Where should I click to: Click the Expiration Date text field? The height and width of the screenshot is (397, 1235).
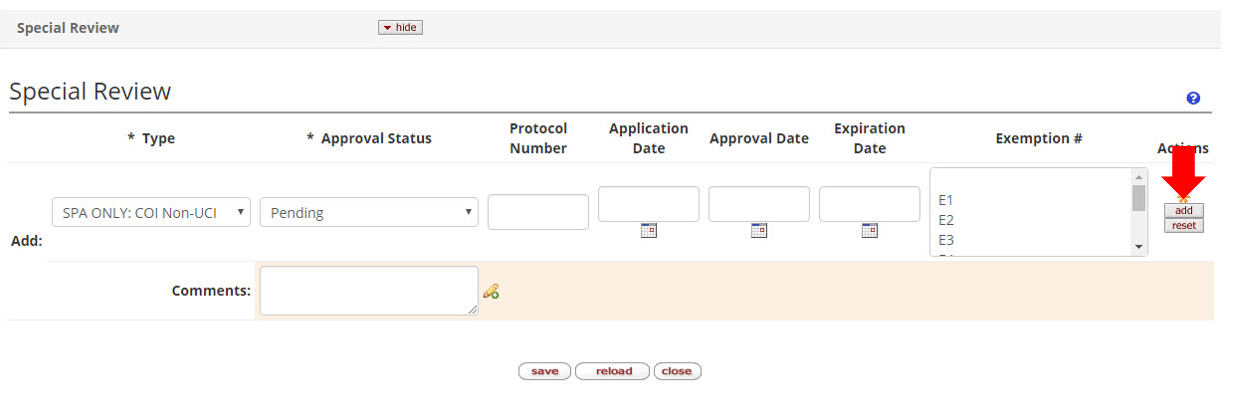pyautogui.click(x=869, y=204)
